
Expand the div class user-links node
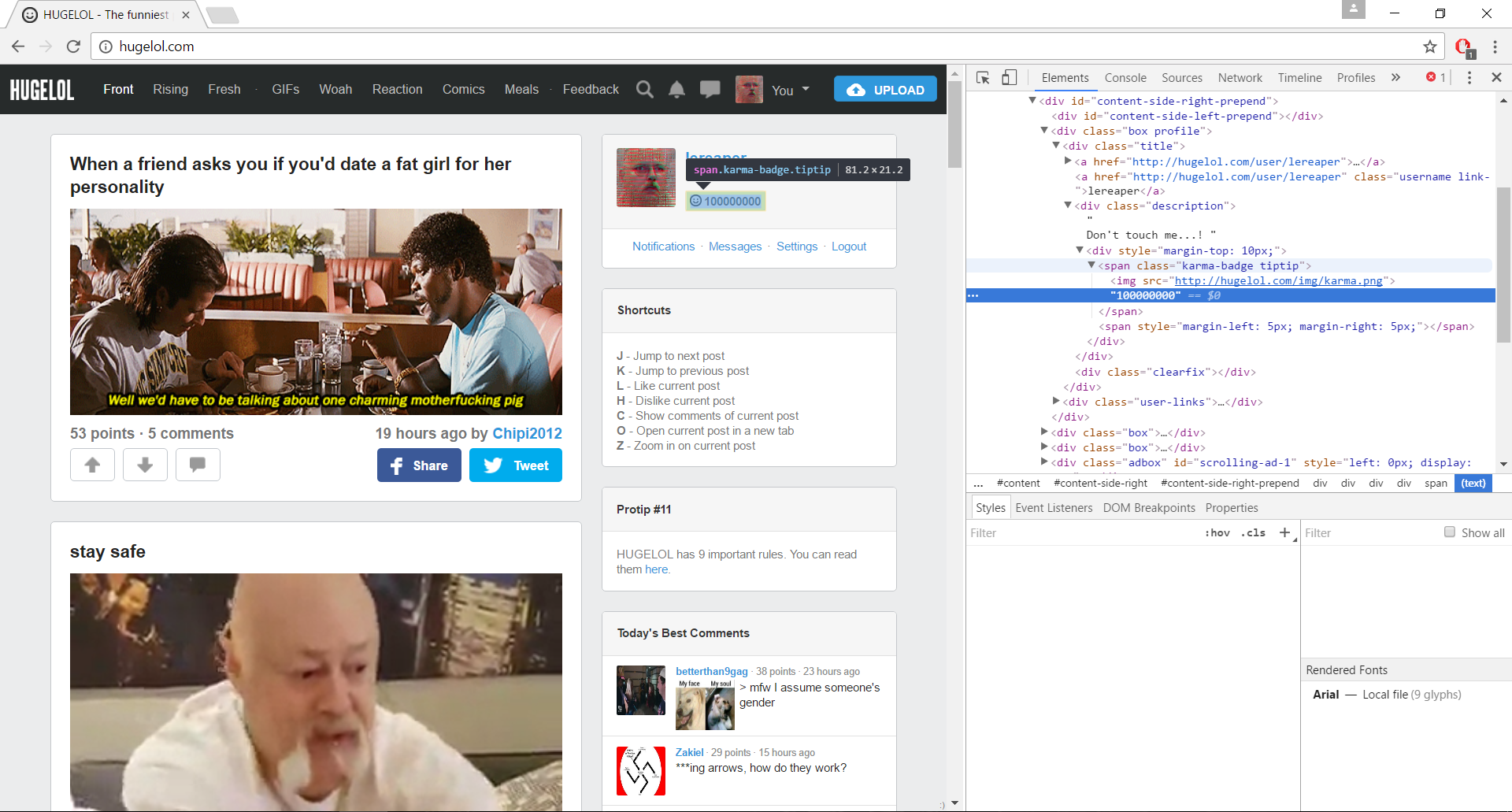[x=1056, y=402]
